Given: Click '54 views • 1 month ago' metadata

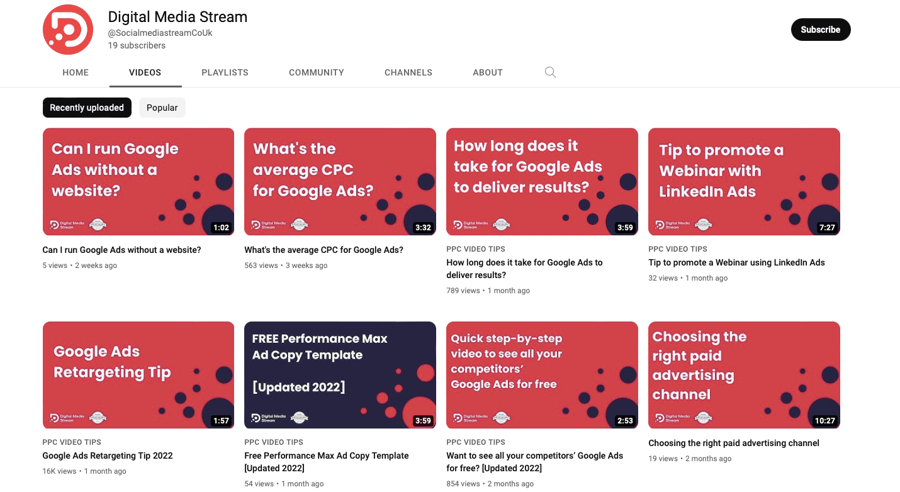Looking at the screenshot, I should [x=284, y=483].
